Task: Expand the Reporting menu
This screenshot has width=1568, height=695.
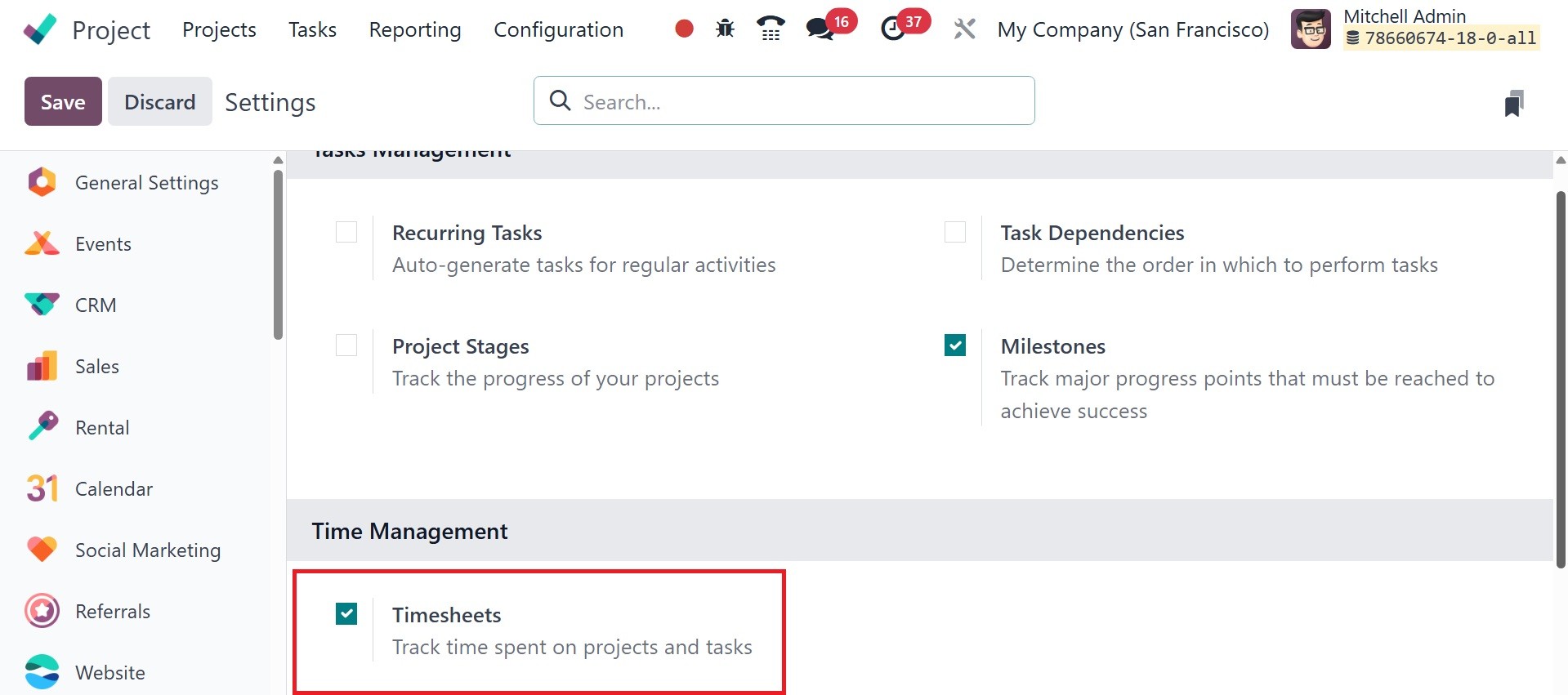Action: pos(414,29)
